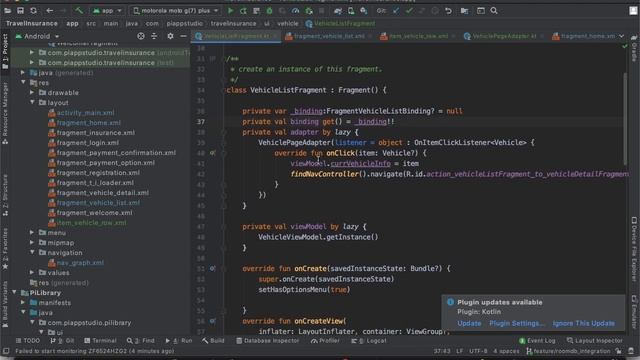Screen dimensions: 640x360
Task: Collapse the layout folder
Action: [x=32, y=102]
